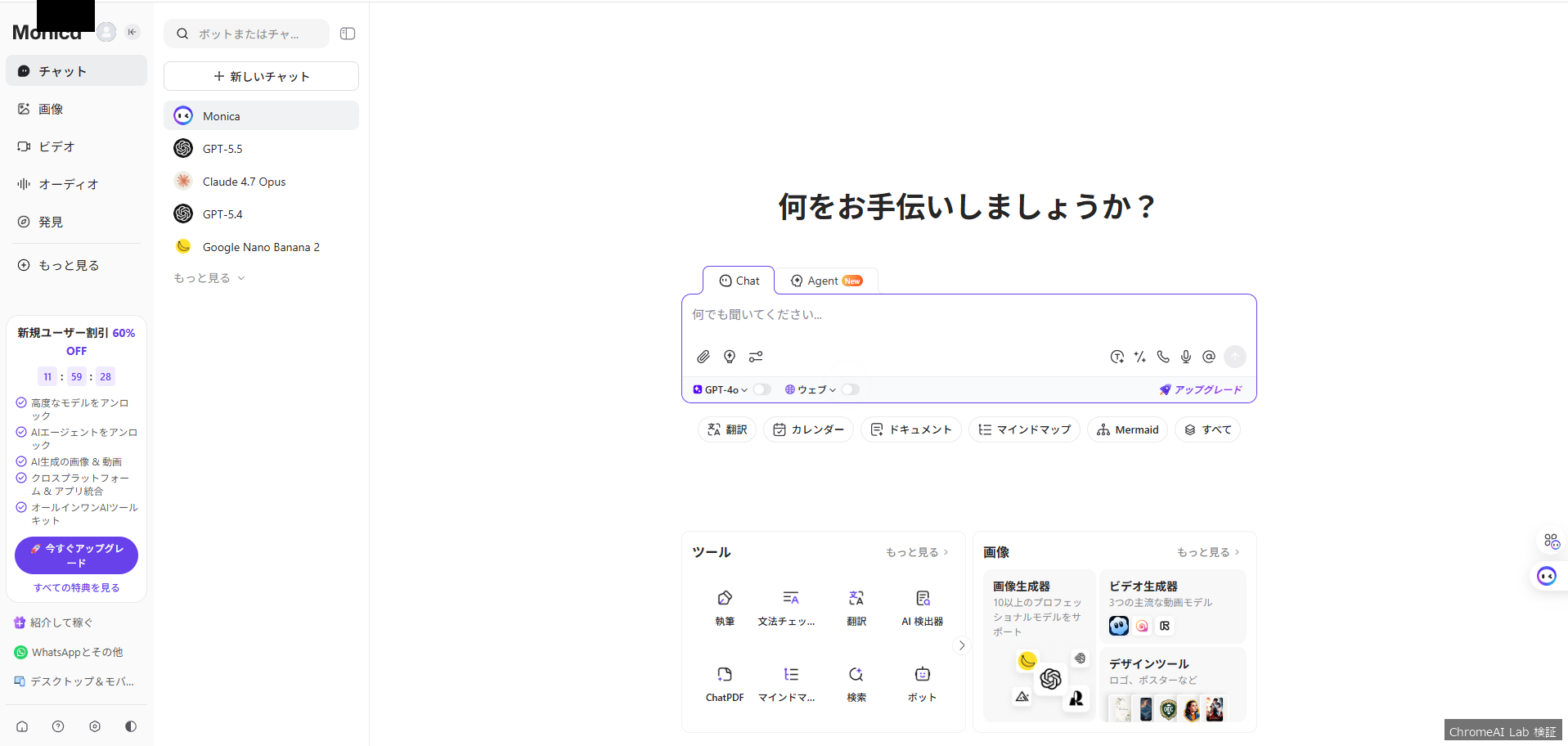Click the 新しいチャット button
This screenshot has width=1568, height=746.
coord(261,76)
